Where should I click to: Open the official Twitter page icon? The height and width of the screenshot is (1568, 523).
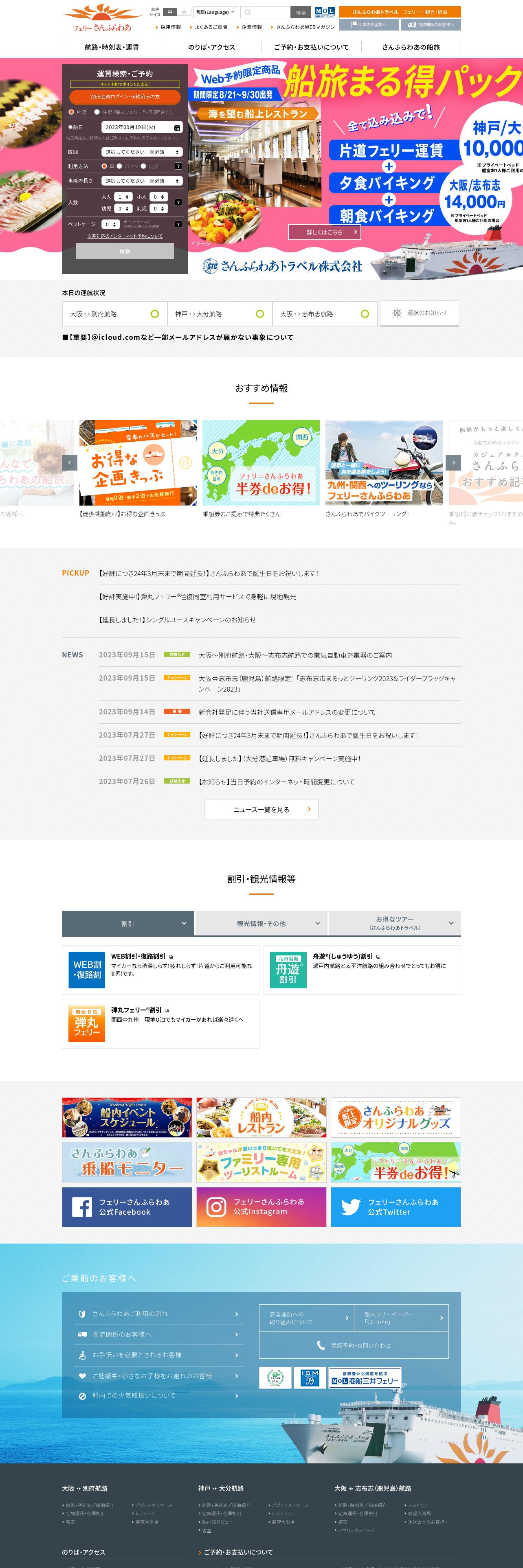tap(351, 1207)
